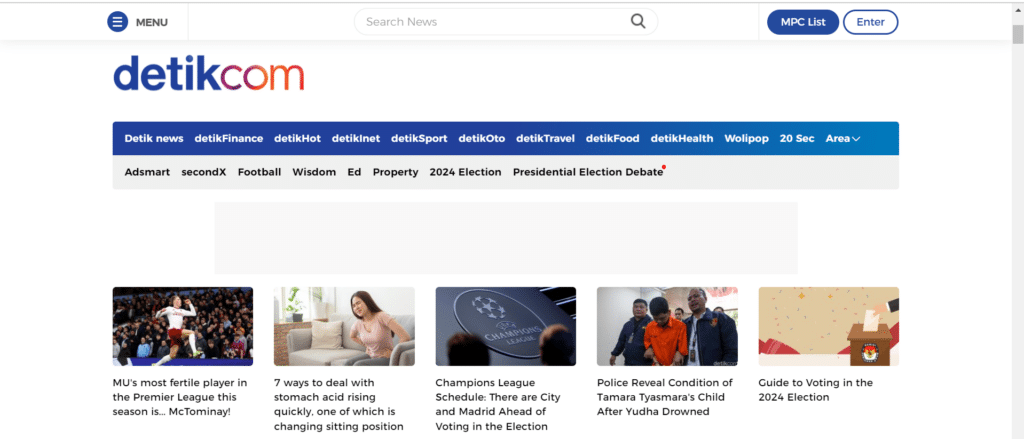Open the hamburger MENU icon
Image resolution: width=1024 pixels, height=439 pixels.
pyautogui.click(x=118, y=22)
